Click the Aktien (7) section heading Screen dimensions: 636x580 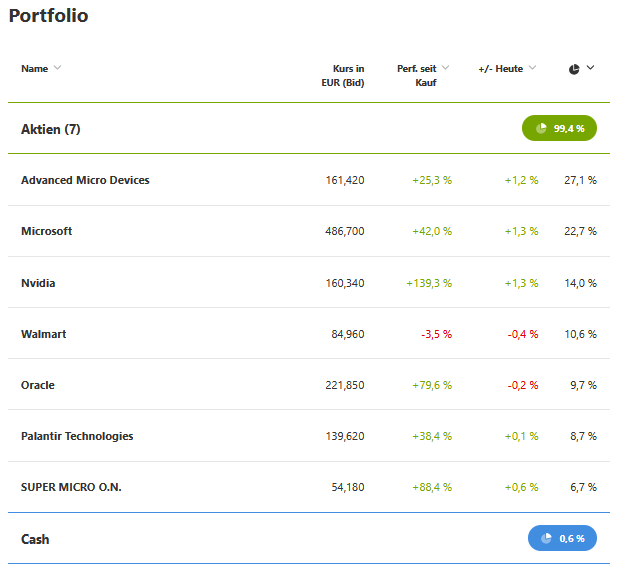point(51,129)
